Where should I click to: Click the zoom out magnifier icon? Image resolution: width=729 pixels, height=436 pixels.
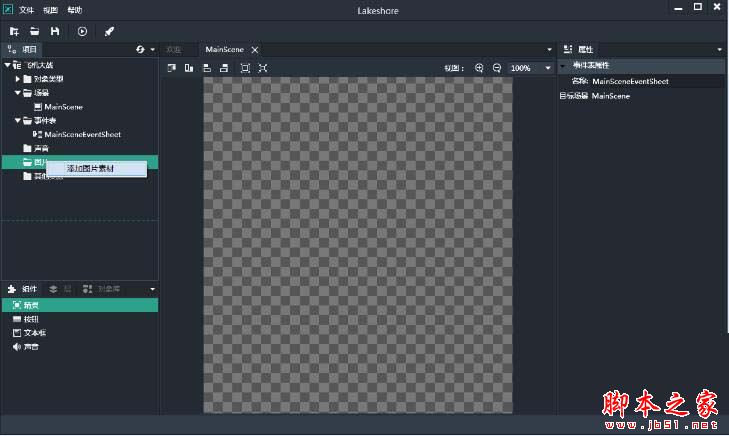(497, 68)
